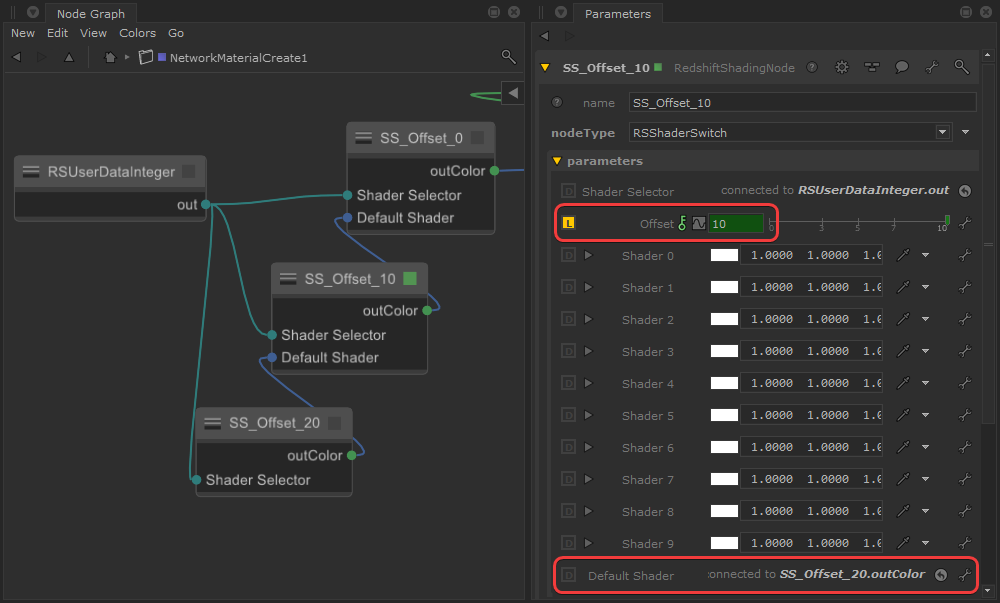Open the Shader 1 wrench menu
Image resolution: width=1000 pixels, height=603 pixels.
[x=965, y=287]
